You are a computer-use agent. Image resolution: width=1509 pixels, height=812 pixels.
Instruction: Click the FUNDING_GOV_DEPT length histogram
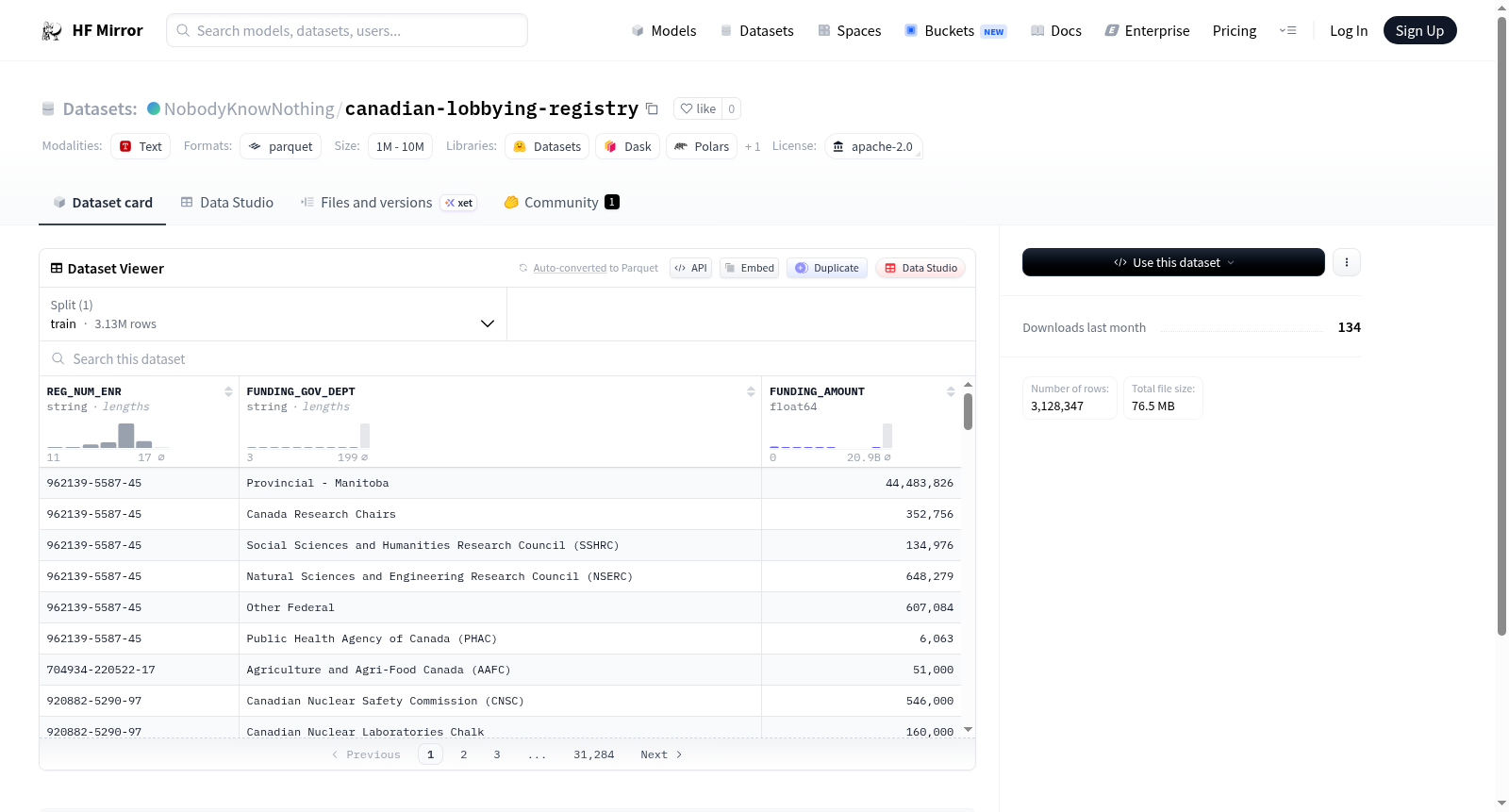(x=308, y=435)
